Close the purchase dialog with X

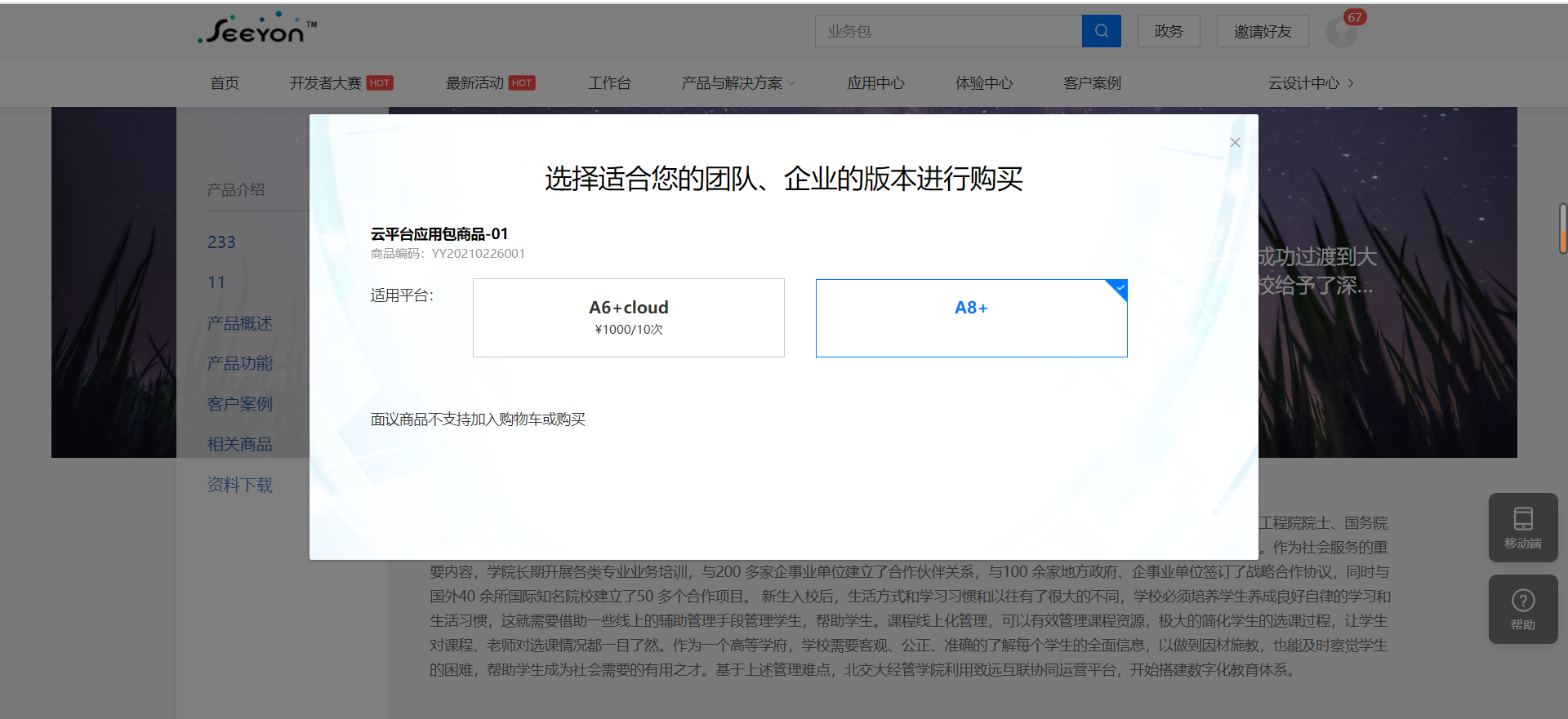(x=1235, y=142)
